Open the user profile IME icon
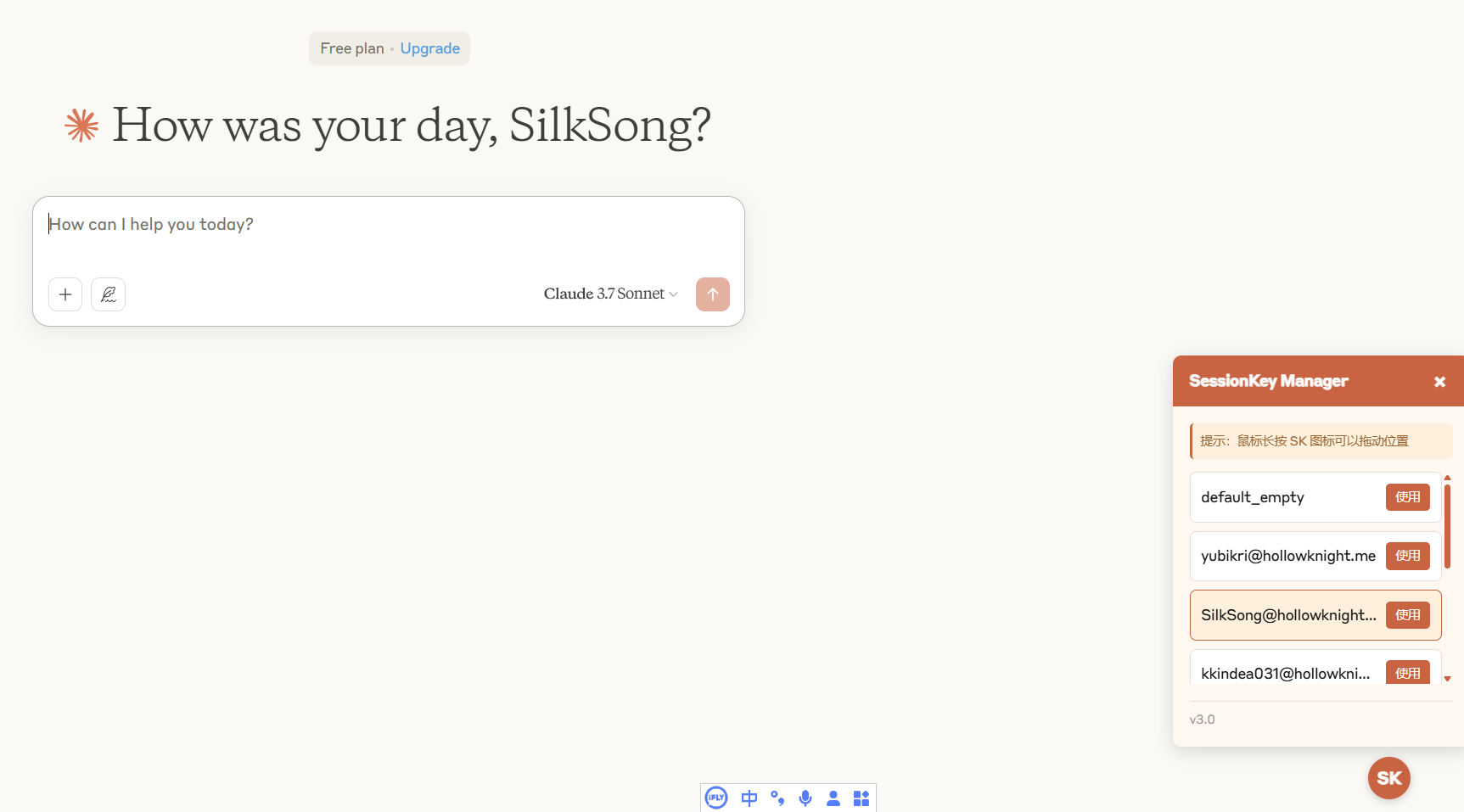This screenshot has height=812, width=1464. [x=833, y=798]
